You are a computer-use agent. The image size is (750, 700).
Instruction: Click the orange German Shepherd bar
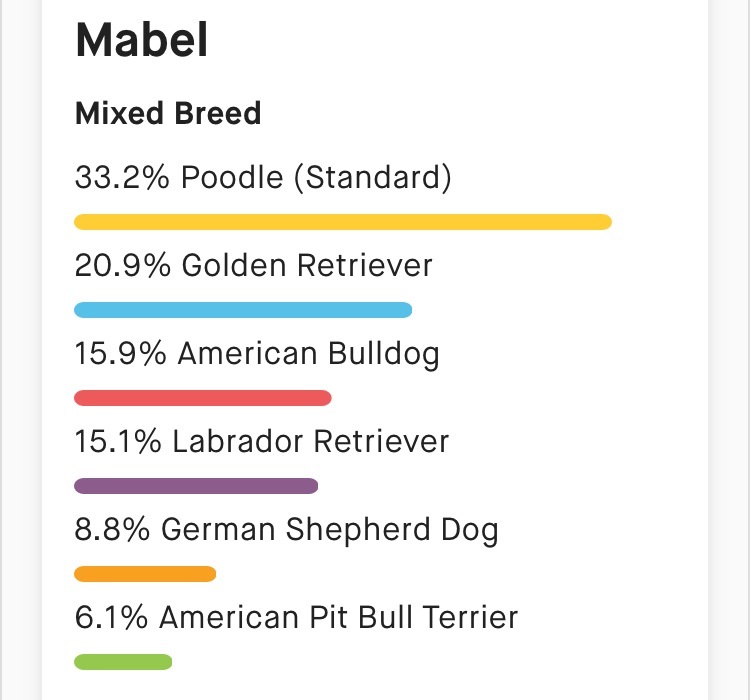coord(145,574)
